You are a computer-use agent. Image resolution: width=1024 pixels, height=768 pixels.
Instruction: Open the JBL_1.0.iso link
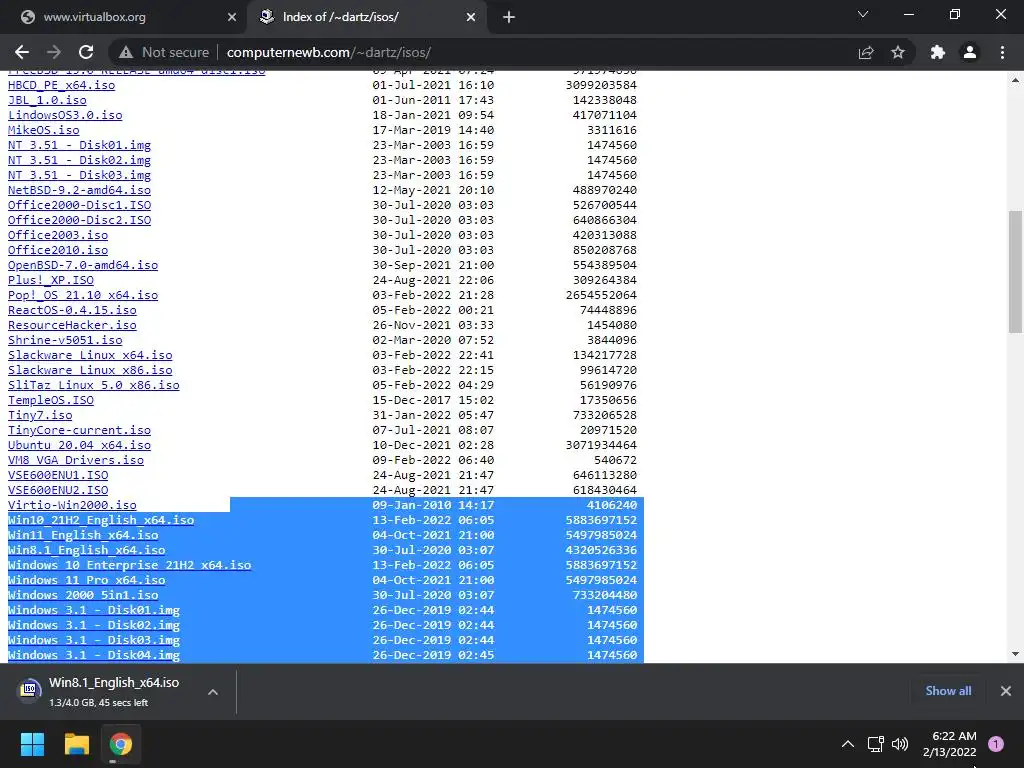pos(47,100)
